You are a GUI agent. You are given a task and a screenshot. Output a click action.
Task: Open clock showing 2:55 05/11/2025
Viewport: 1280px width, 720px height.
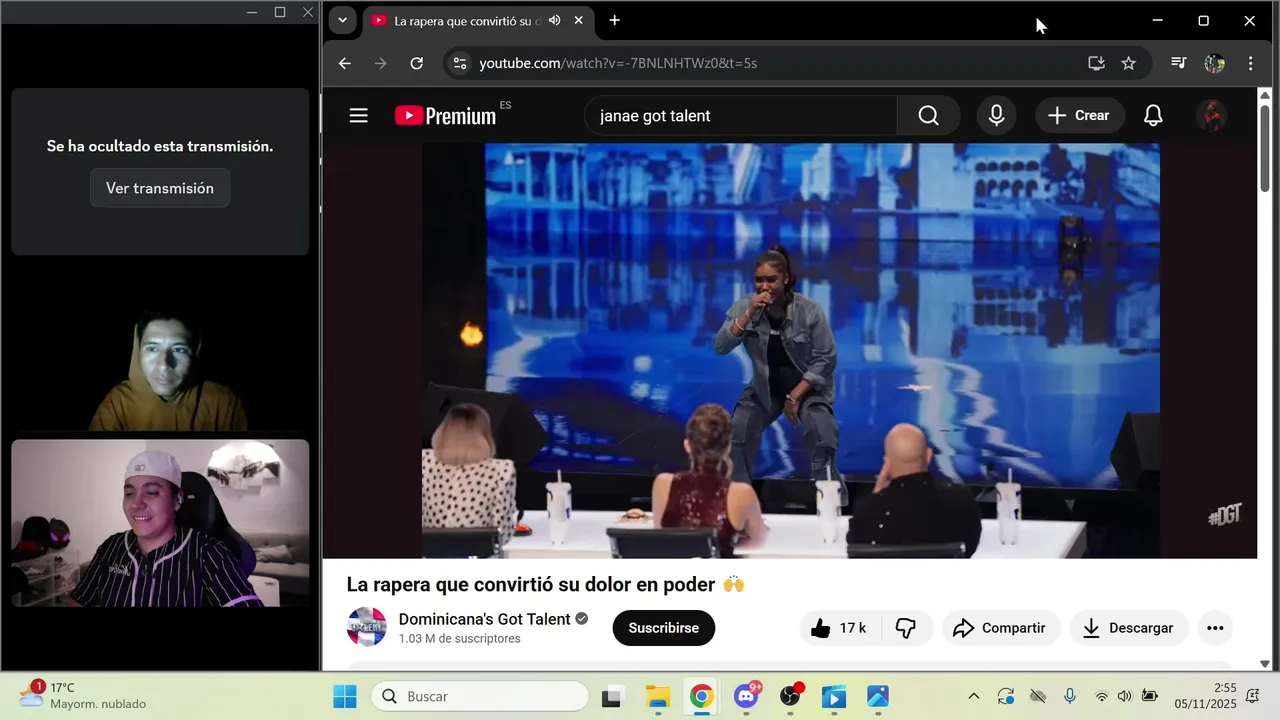point(1206,696)
